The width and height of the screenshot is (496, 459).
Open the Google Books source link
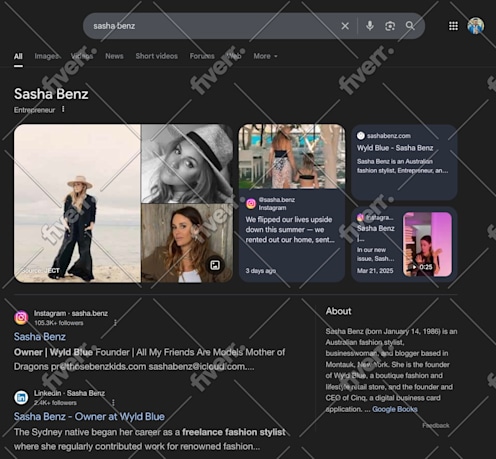(x=395, y=409)
